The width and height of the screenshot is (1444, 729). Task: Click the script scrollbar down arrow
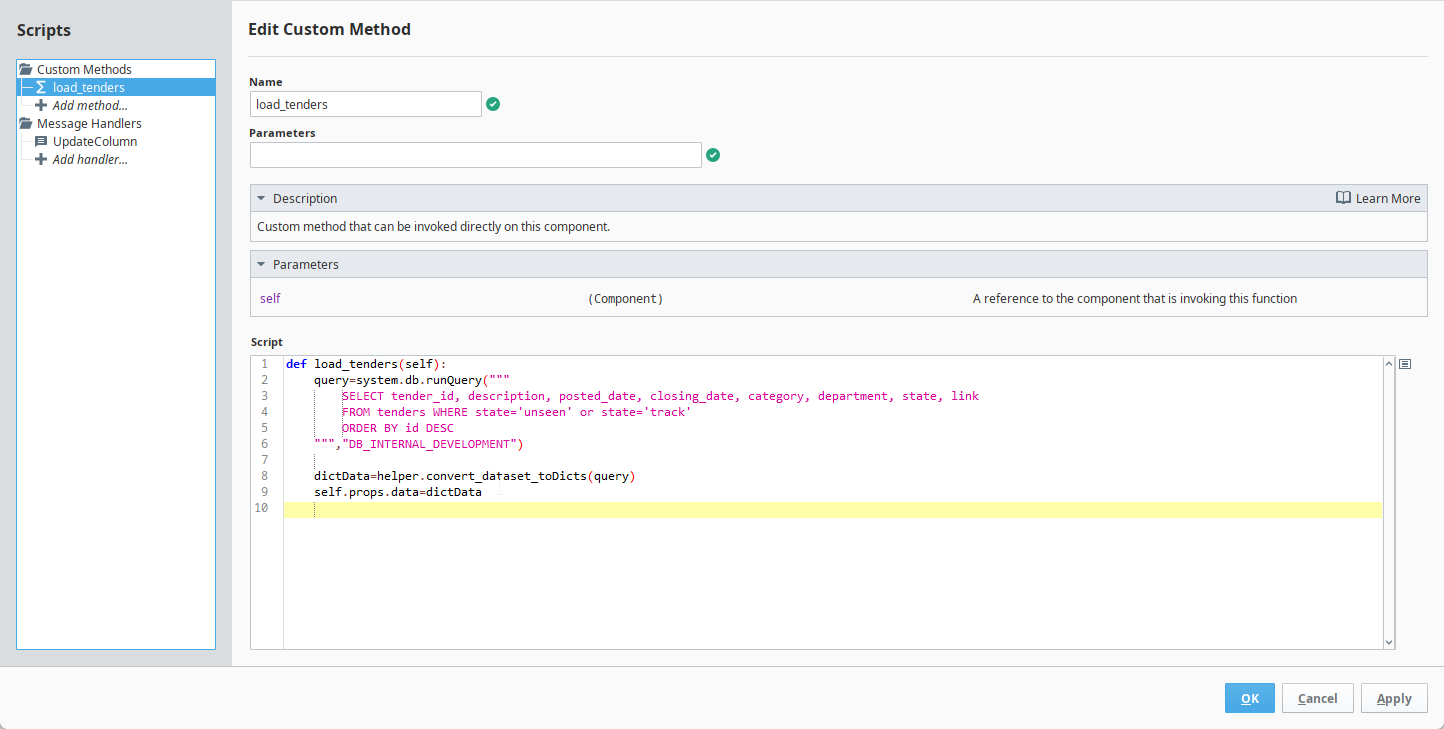pyautogui.click(x=1388, y=642)
